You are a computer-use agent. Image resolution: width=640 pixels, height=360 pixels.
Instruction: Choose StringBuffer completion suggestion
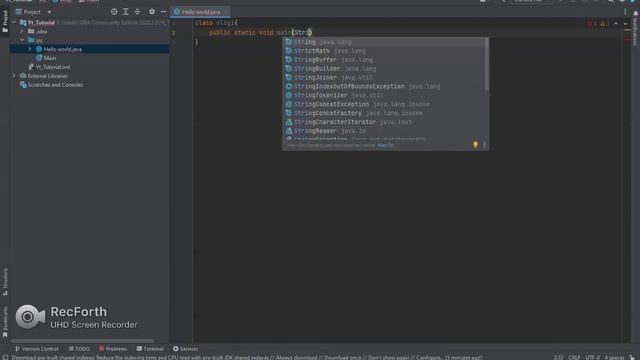click(x=384, y=60)
